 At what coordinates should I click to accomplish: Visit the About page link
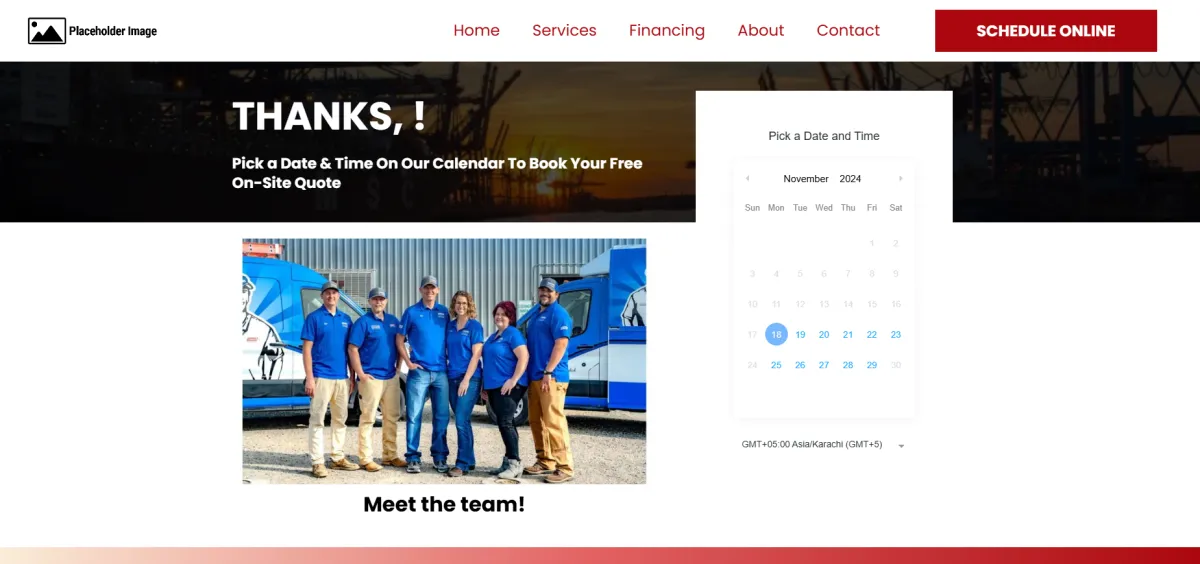(761, 30)
